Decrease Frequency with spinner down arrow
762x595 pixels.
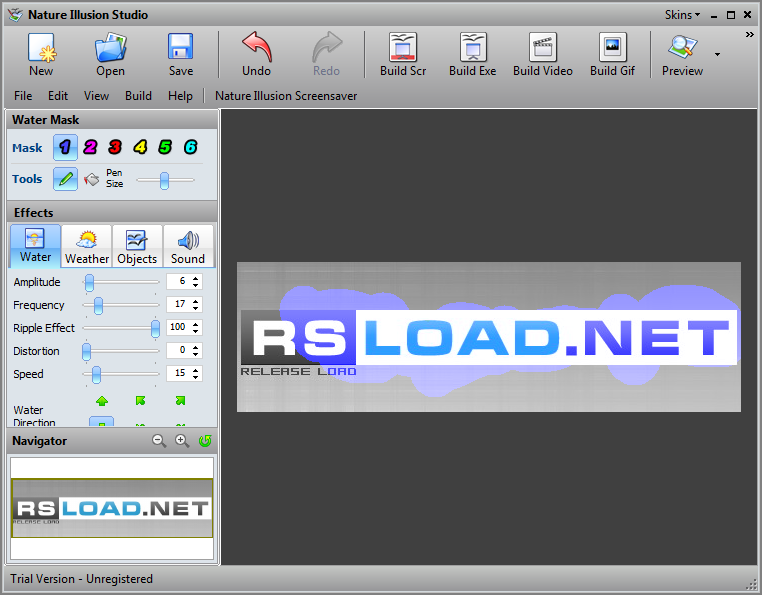195,308
